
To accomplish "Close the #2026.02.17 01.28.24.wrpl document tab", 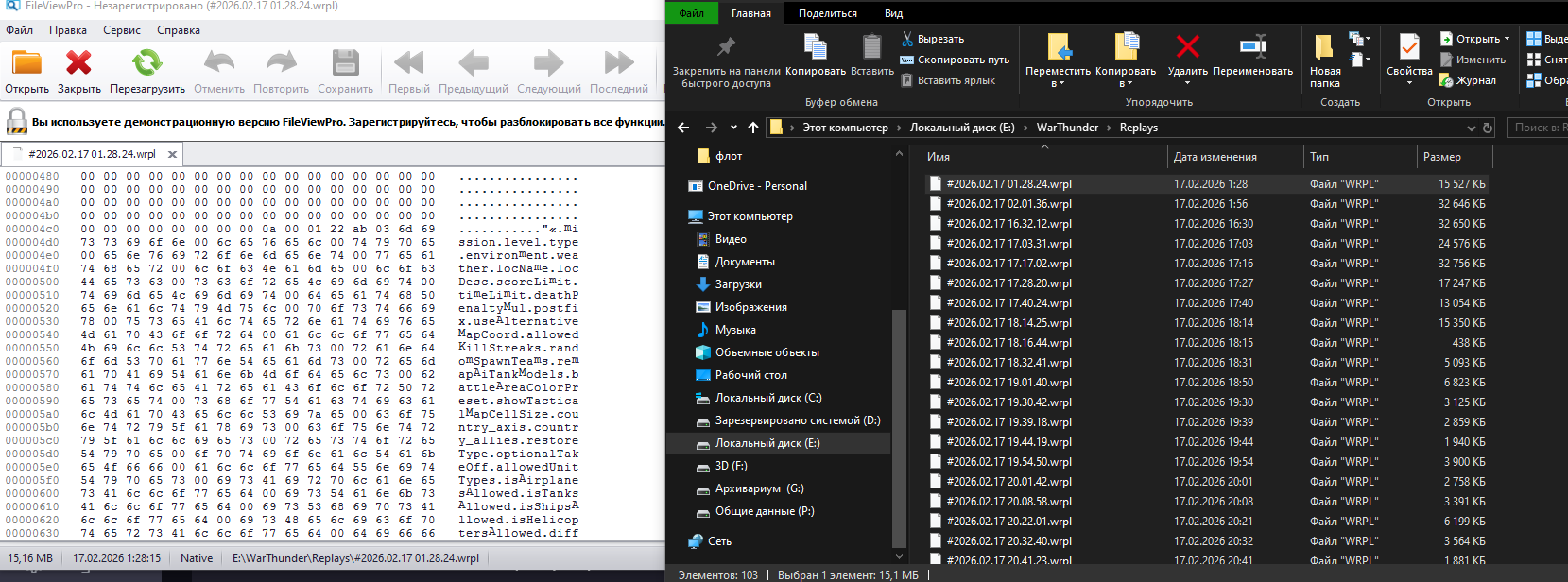I will pyautogui.click(x=172, y=154).
